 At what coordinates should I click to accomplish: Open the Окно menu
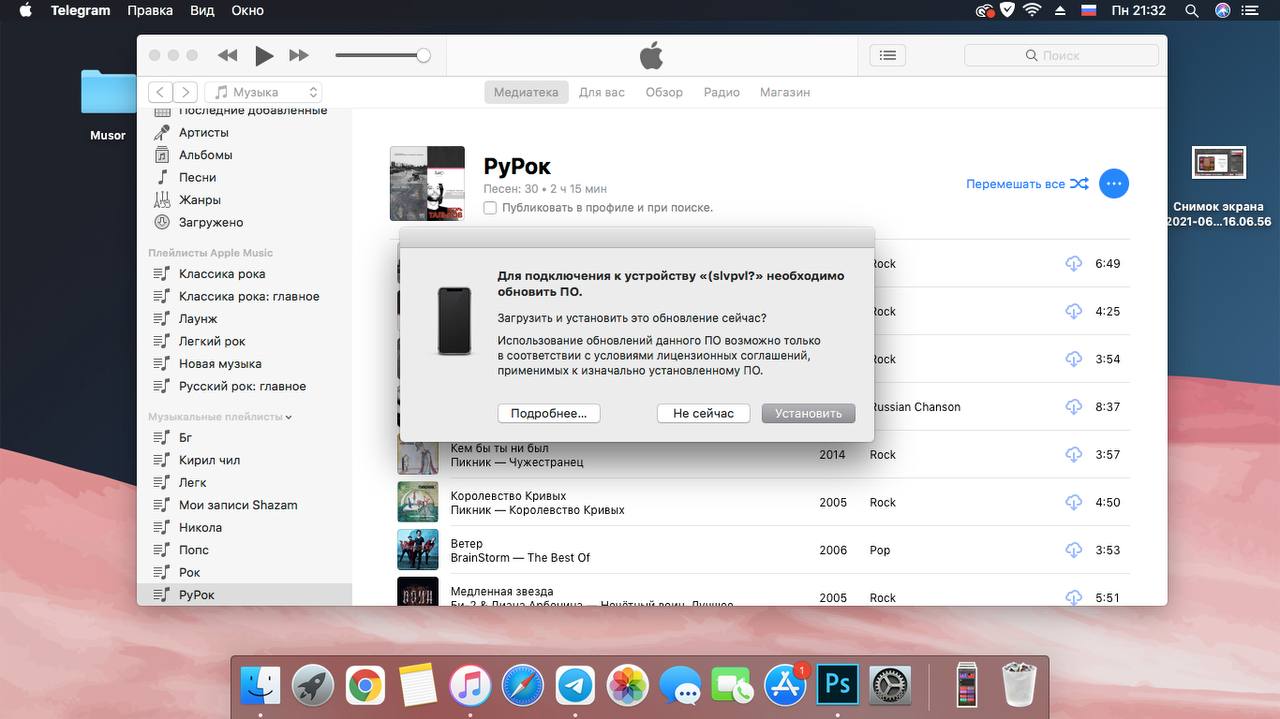[x=247, y=11]
